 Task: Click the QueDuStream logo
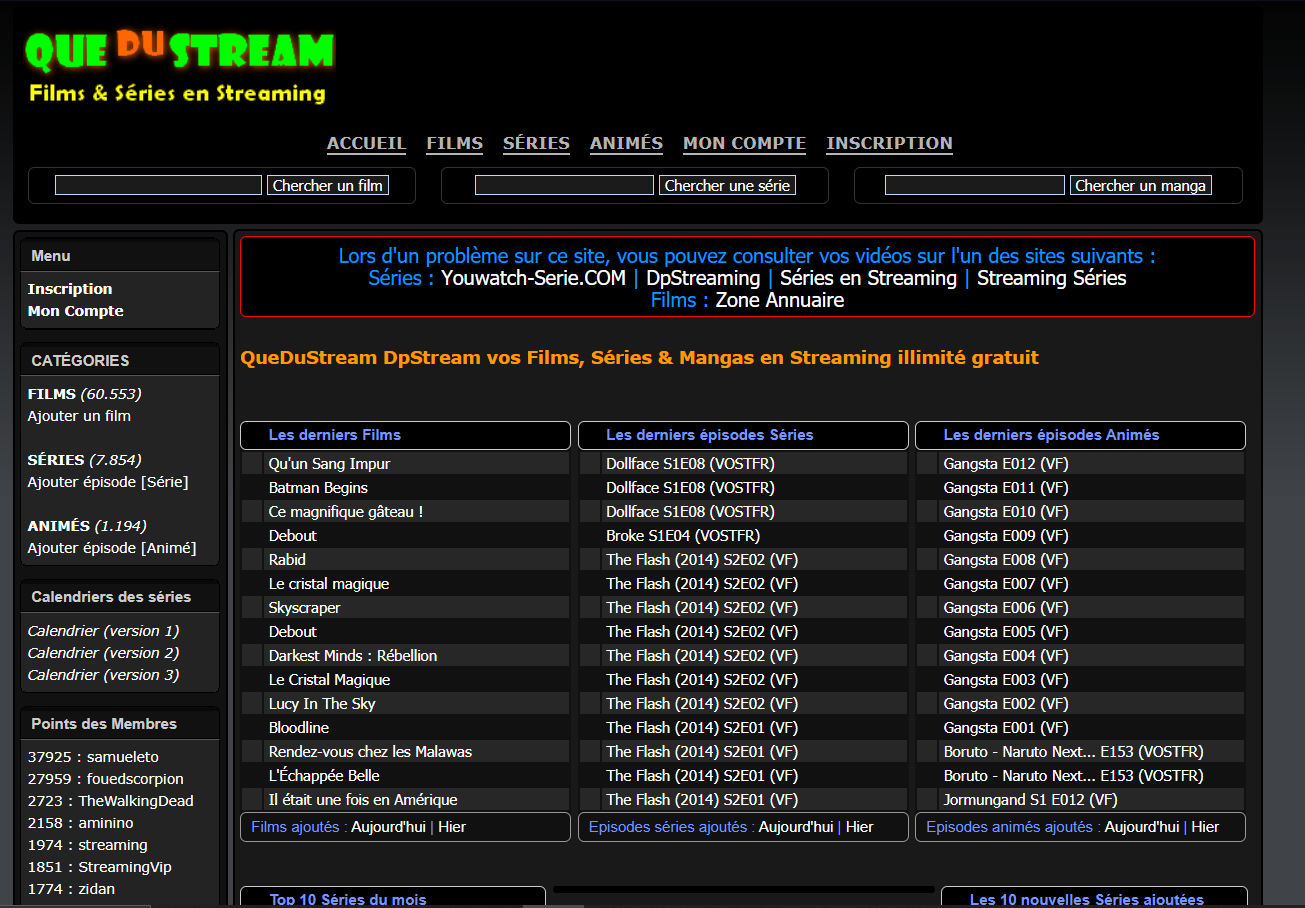180,66
